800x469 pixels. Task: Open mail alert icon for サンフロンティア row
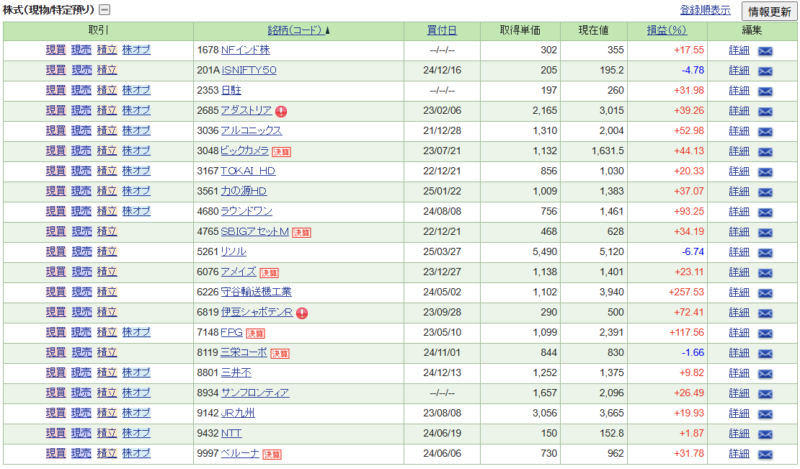(765, 393)
